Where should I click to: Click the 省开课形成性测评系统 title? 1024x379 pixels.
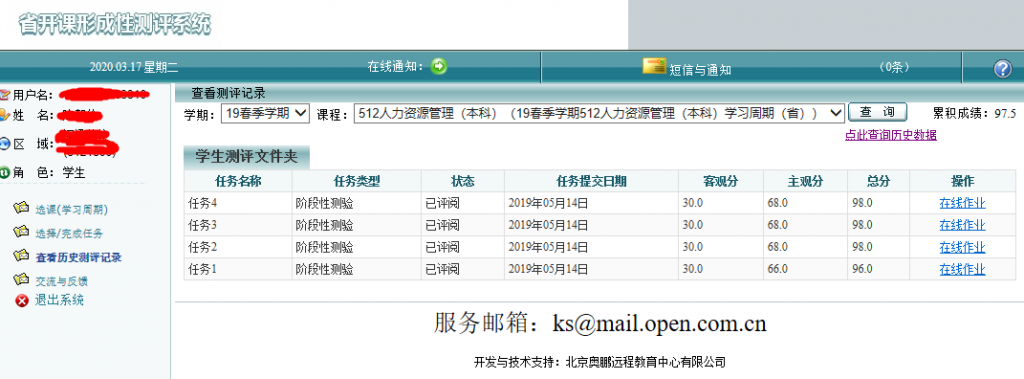[x=115, y=25]
